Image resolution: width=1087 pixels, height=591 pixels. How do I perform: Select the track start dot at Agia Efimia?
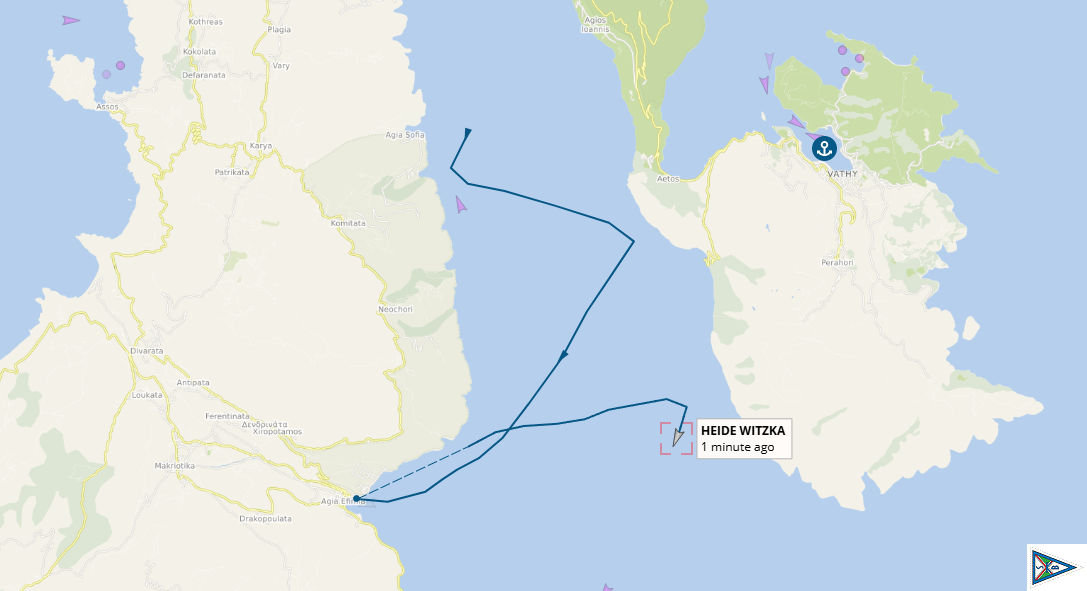point(356,498)
